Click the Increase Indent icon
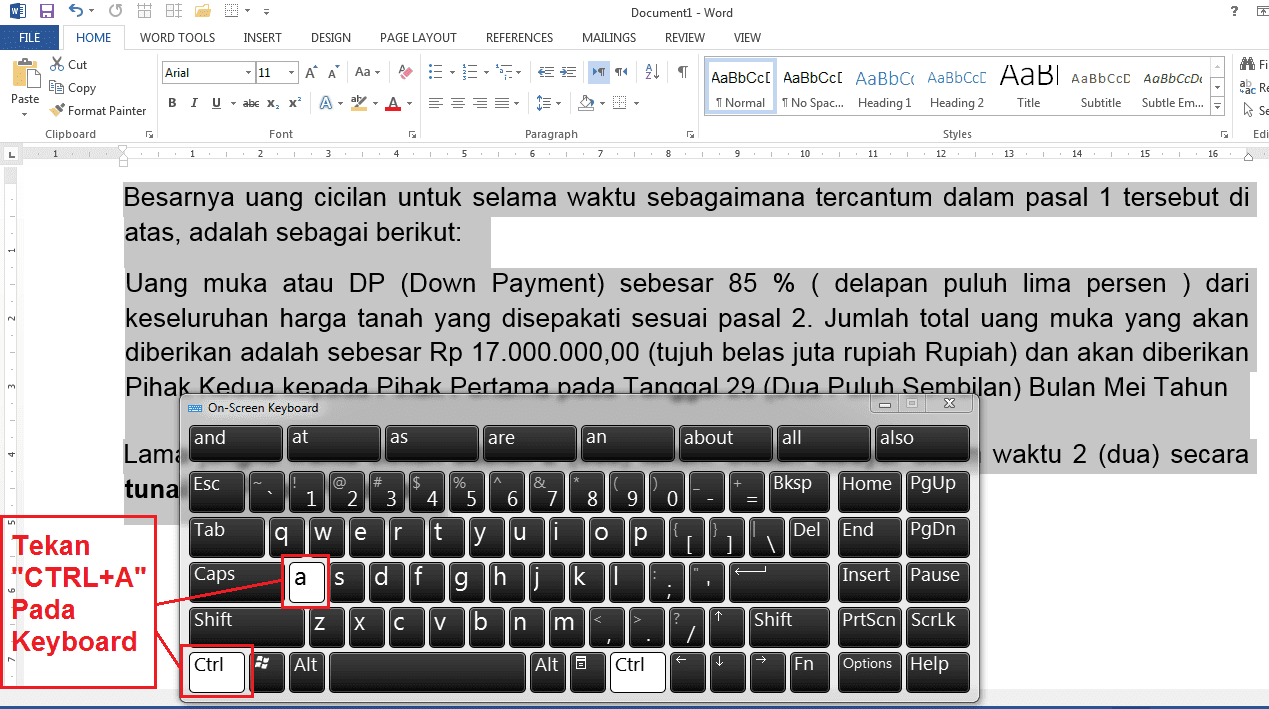1269x709 pixels. coord(568,72)
